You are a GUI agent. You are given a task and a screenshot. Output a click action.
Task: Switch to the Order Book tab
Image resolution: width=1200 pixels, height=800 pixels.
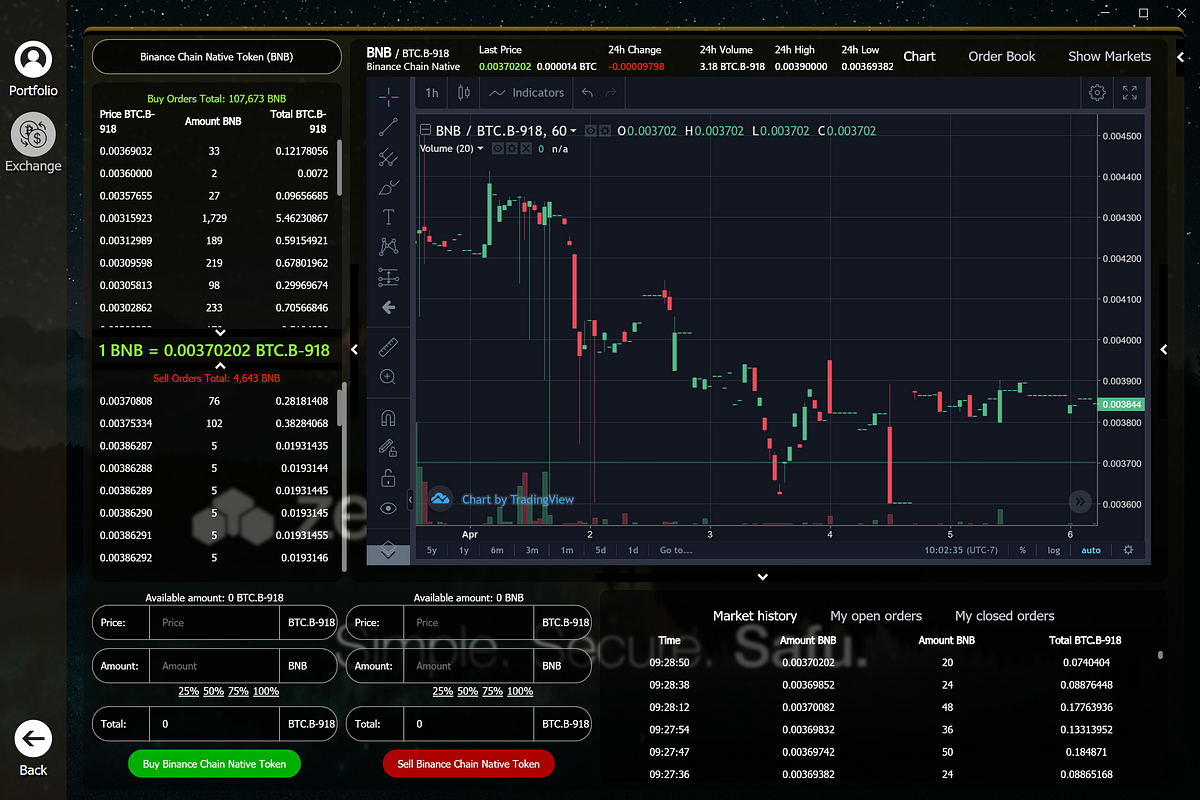(1002, 57)
